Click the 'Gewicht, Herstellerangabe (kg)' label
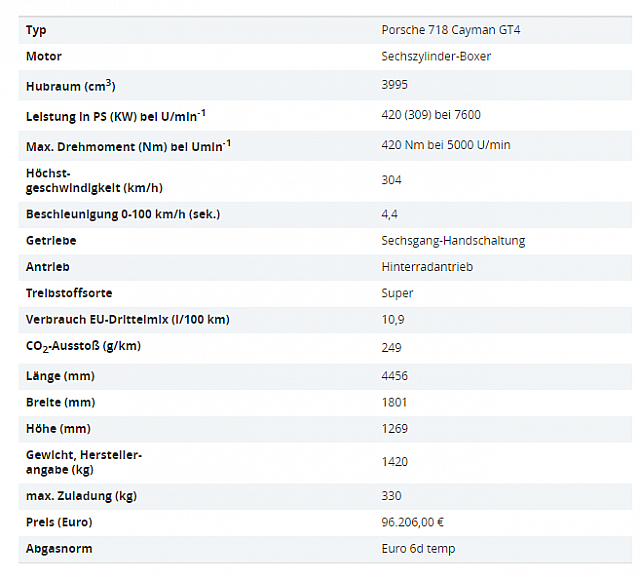Screen dimensions: 640x580 [84, 462]
